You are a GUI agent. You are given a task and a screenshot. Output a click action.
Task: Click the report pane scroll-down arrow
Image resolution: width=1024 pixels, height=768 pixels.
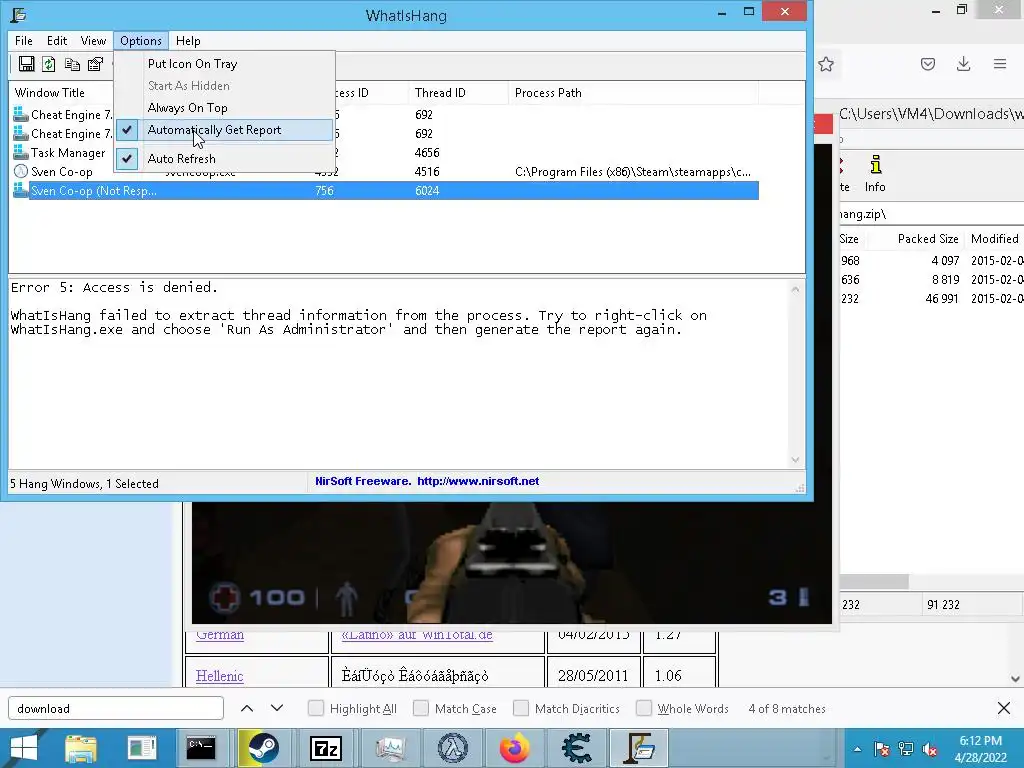[795, 460]
